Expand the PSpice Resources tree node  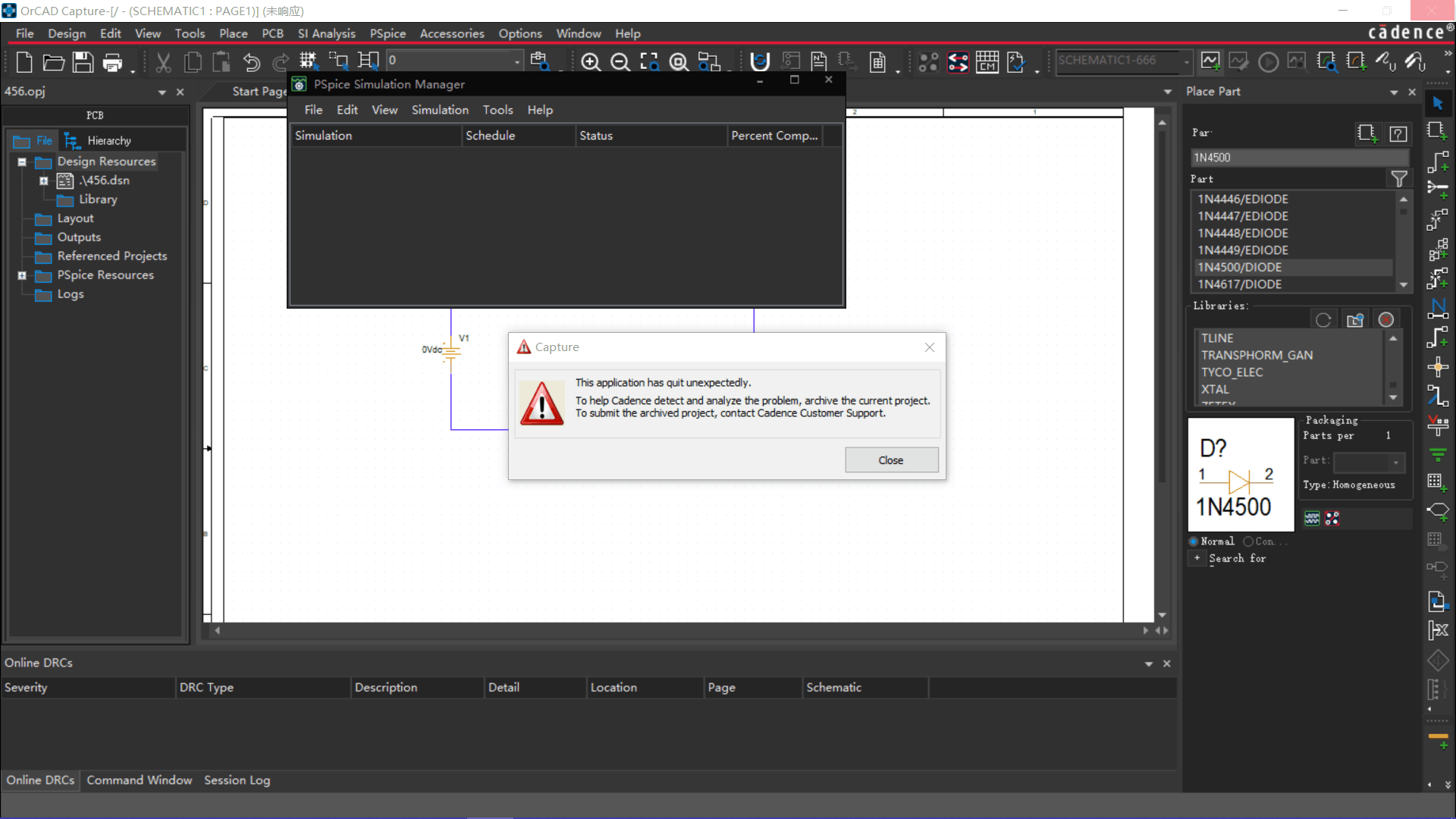[22, 275]
